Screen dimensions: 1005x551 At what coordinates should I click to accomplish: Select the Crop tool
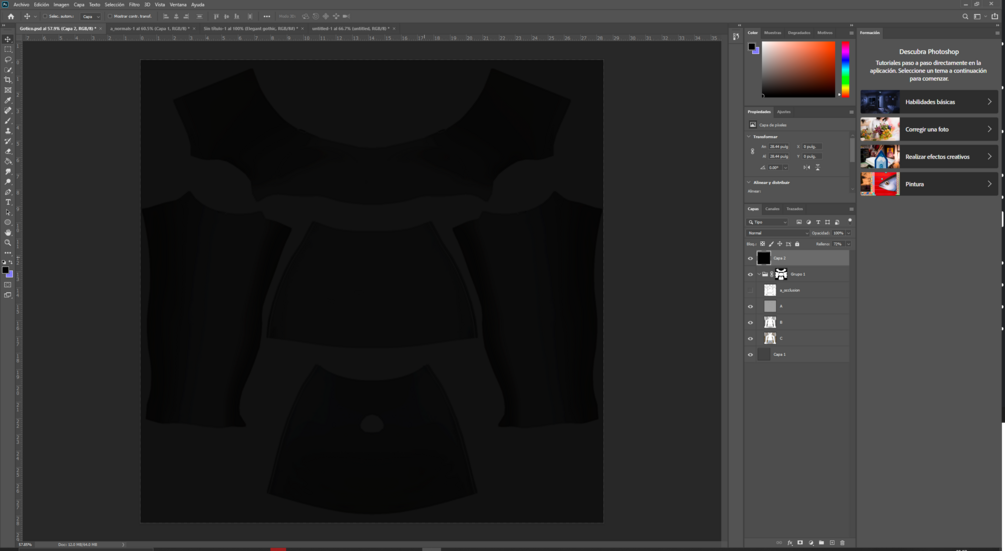pos(8,80)
